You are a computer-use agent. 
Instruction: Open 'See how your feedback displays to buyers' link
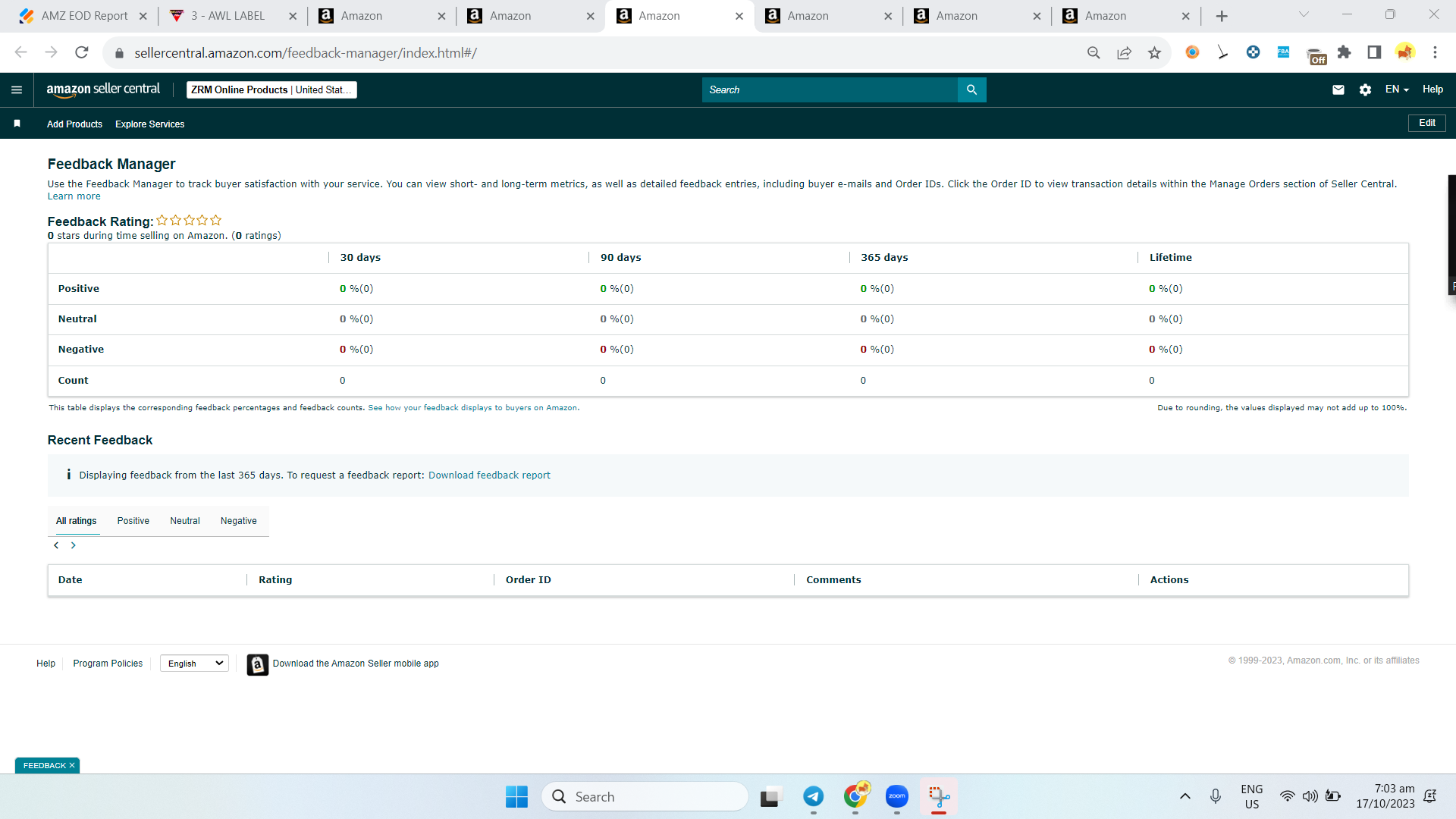point(472,408)
